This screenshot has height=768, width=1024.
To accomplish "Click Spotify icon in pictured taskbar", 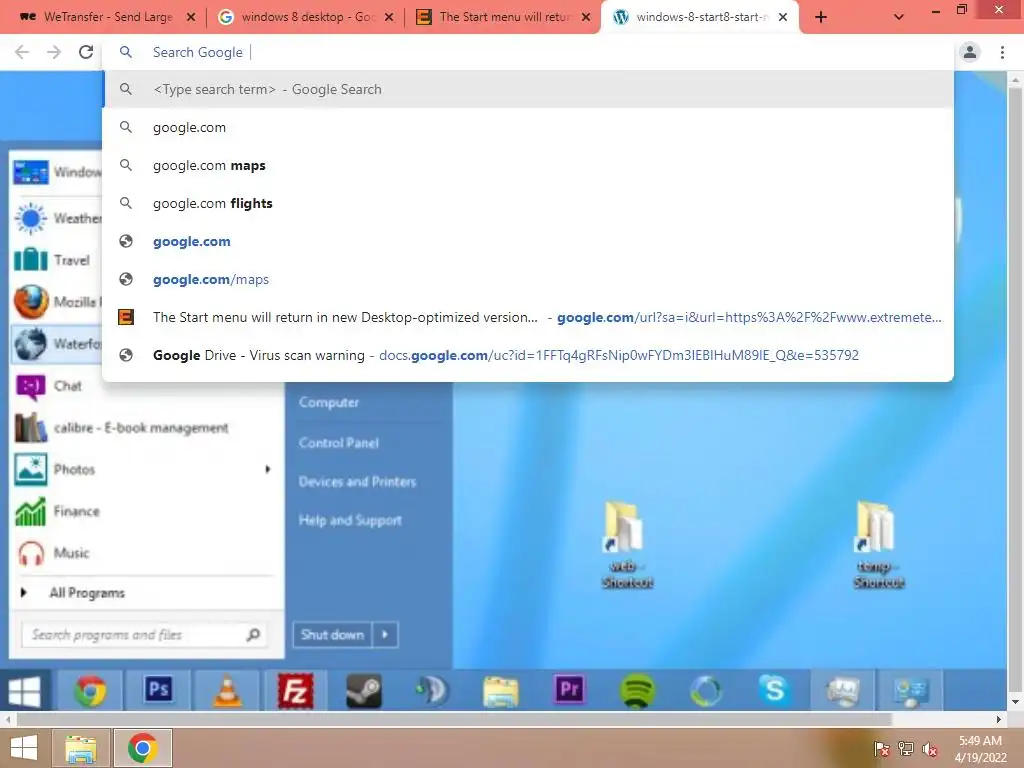I will [x=637, y=691].
